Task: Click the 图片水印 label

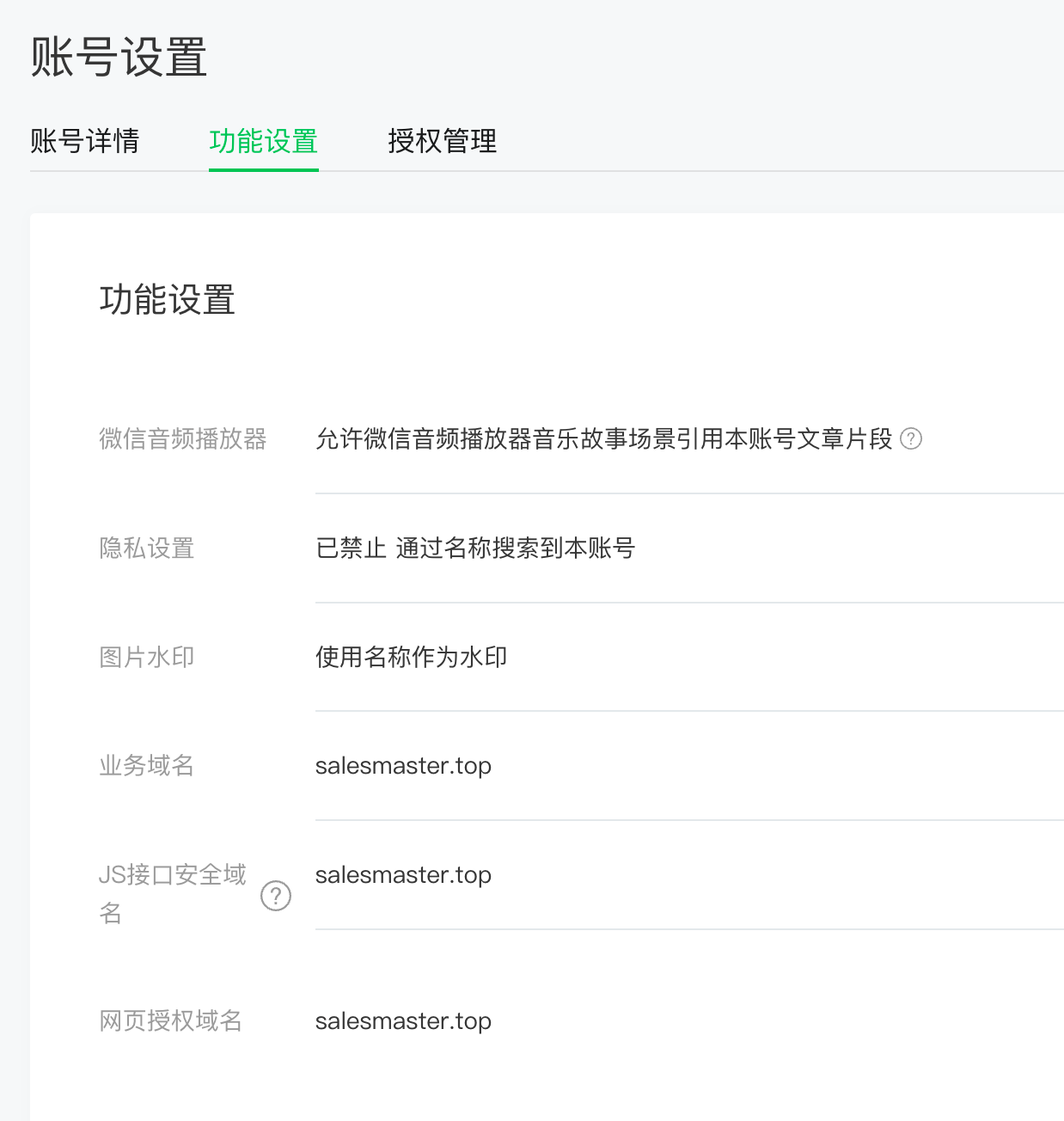Action: click(x=147, y=658)
